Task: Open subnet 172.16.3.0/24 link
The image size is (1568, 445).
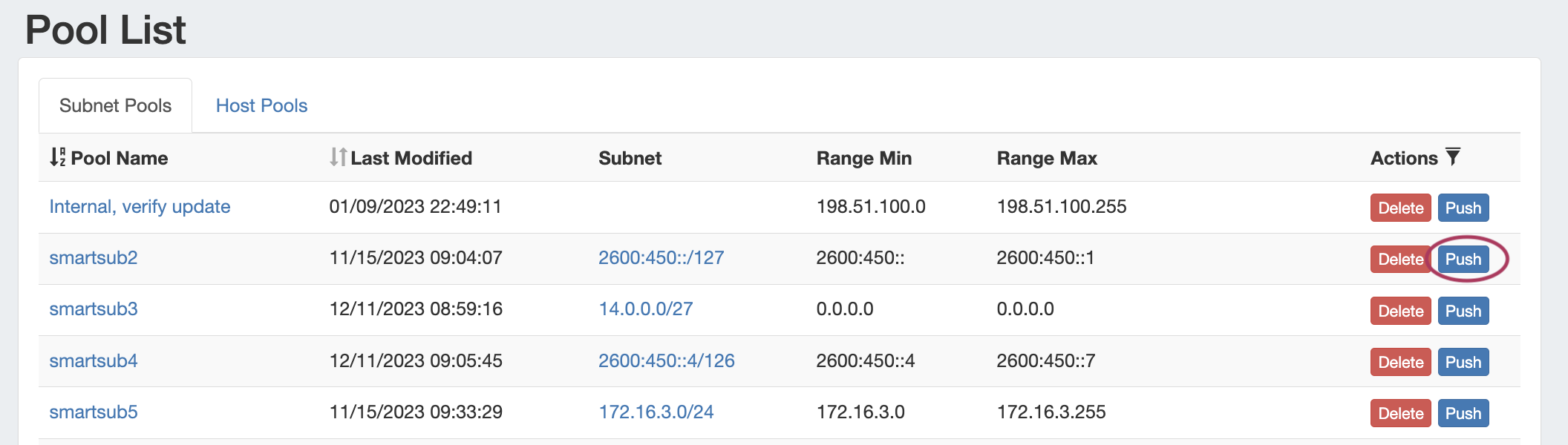Action: click(656, 412)
